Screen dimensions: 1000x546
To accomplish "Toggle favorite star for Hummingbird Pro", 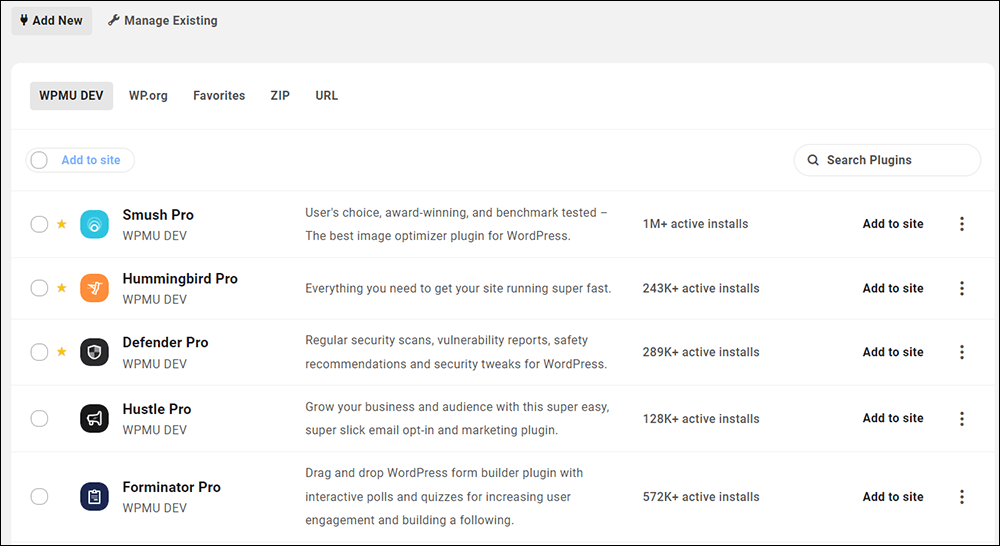I will [x=62, y=288].
